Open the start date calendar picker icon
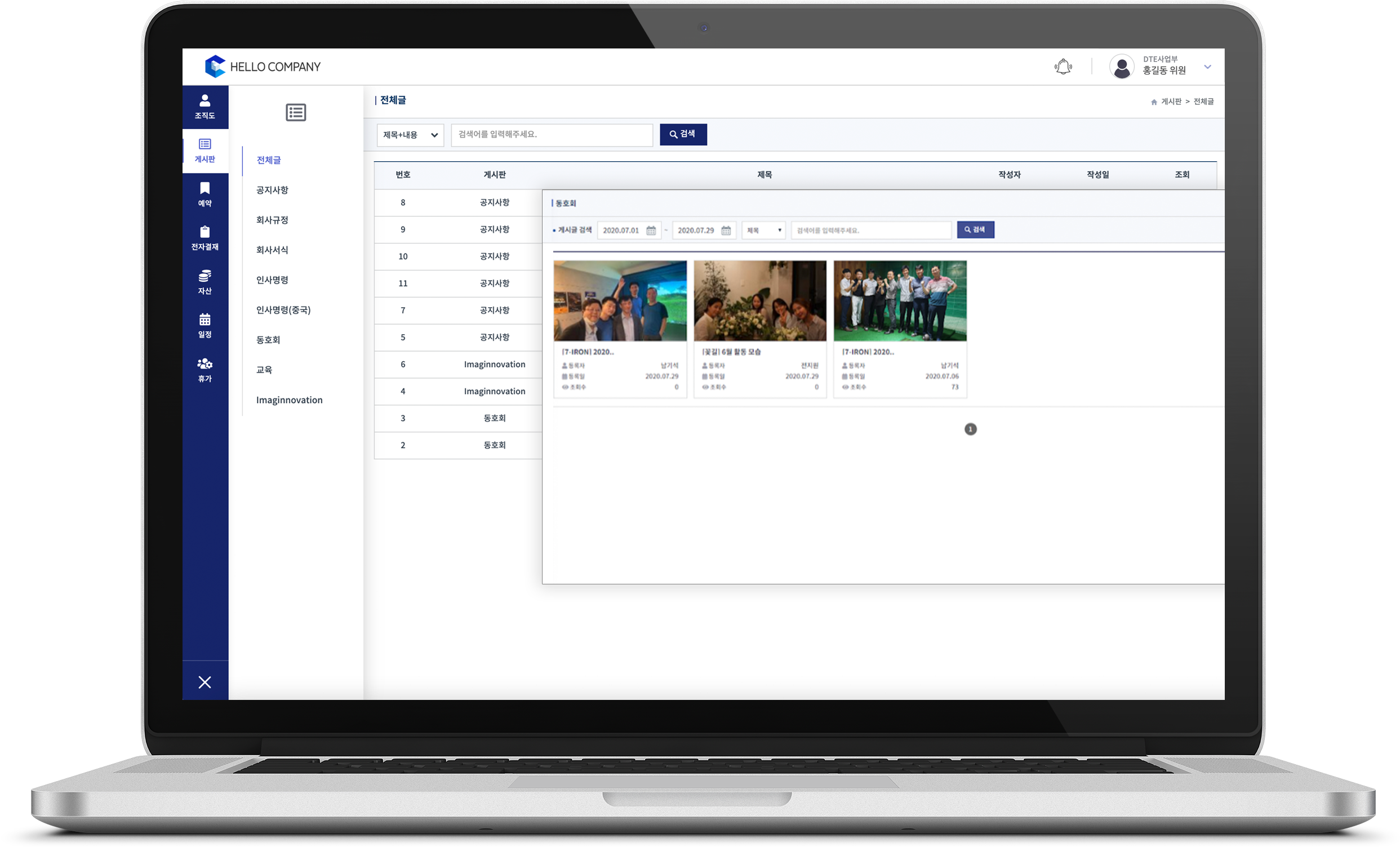Viewport: 1400px width, 847px height. [x=651, y=230]
